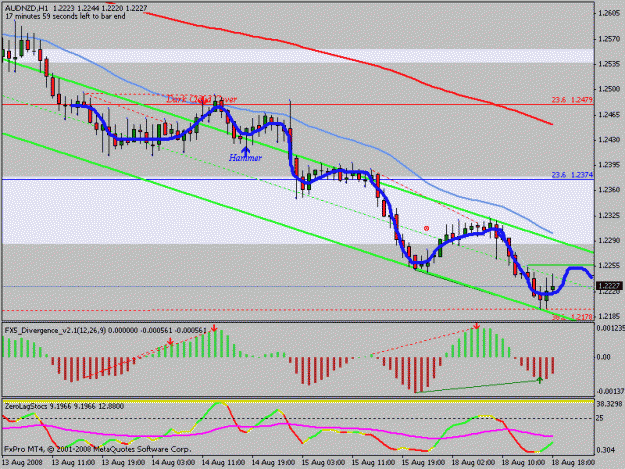The height and width of the screenshot is (469, 625).
Task: Click the 0.304 stochastic scale value
Action: click(x=605, y=450)
